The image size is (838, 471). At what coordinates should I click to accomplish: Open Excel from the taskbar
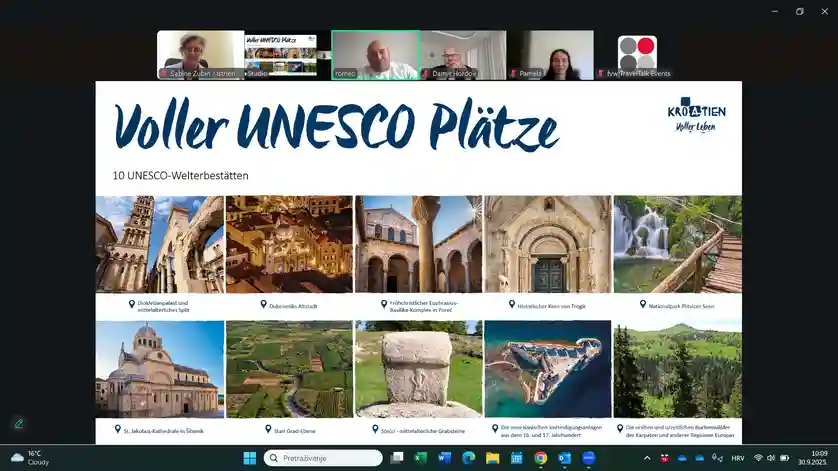[x=421, y=458]
